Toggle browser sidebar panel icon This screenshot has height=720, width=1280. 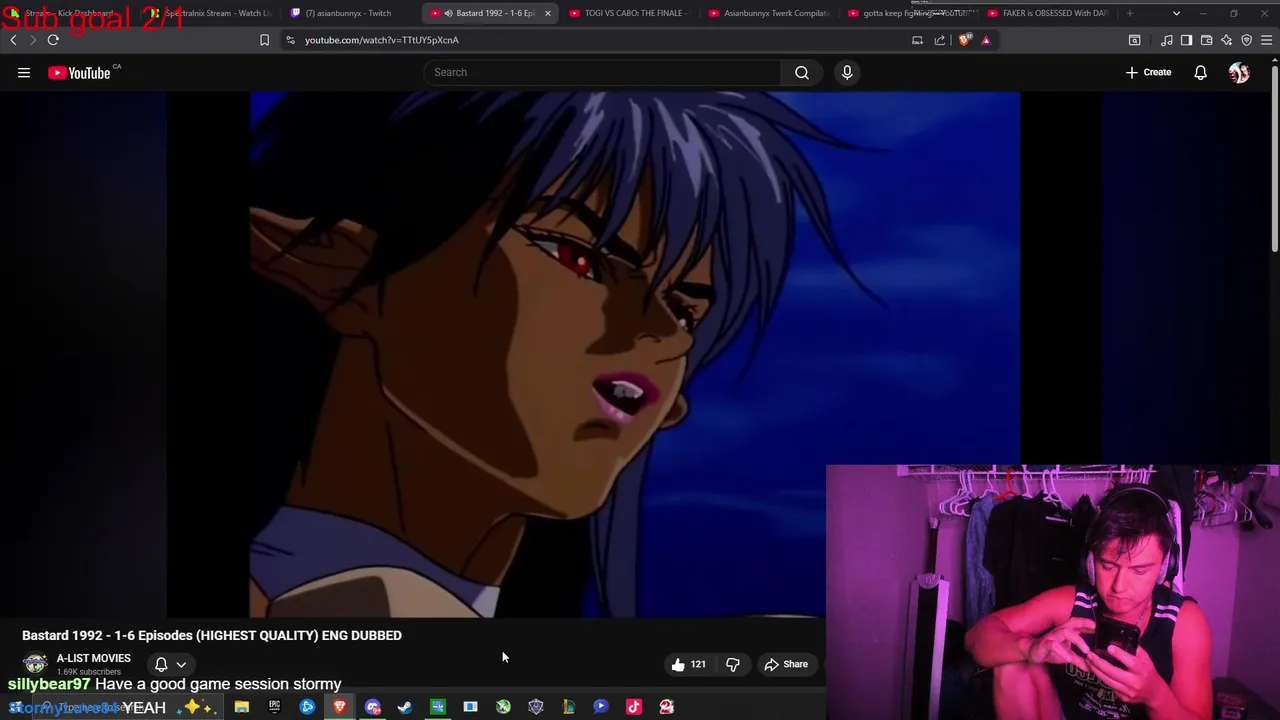(x=1186, y=40)
